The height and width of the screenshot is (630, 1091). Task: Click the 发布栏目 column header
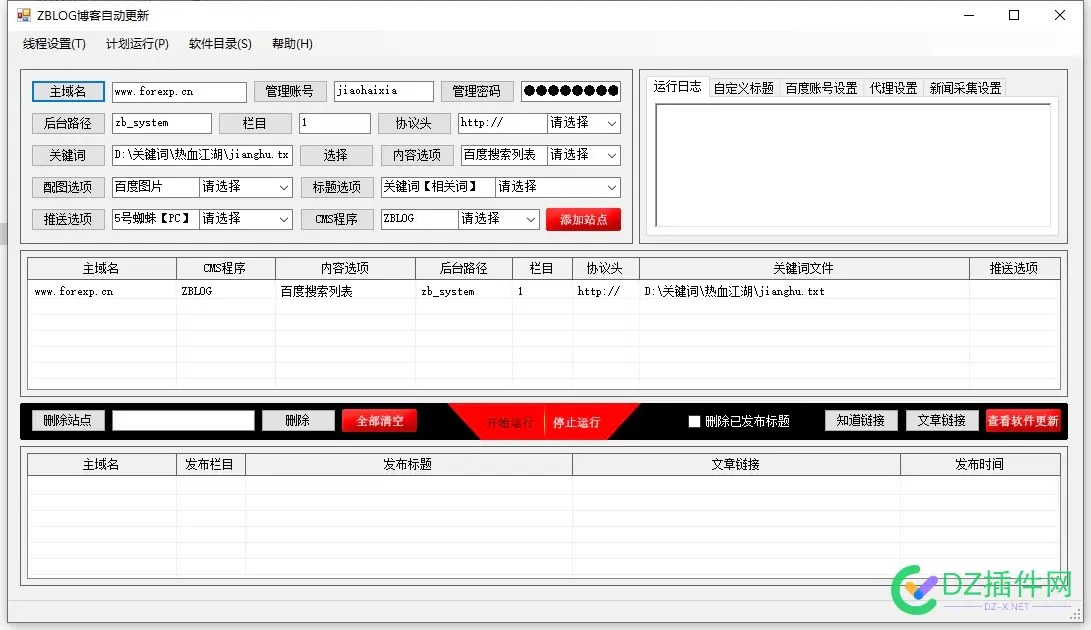coord(209,464)
